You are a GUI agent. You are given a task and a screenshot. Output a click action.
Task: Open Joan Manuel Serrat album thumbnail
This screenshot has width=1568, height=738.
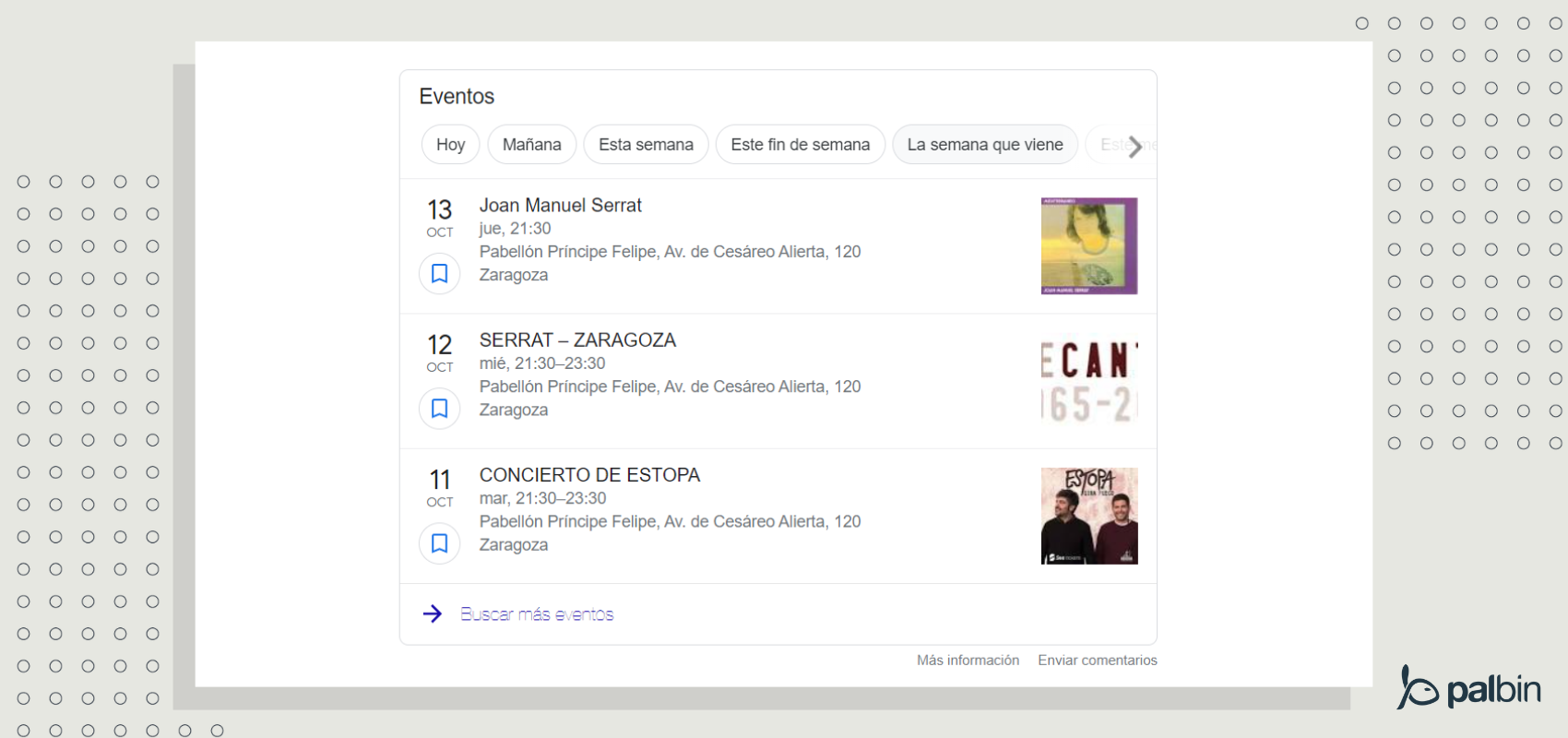(1089, 246)
